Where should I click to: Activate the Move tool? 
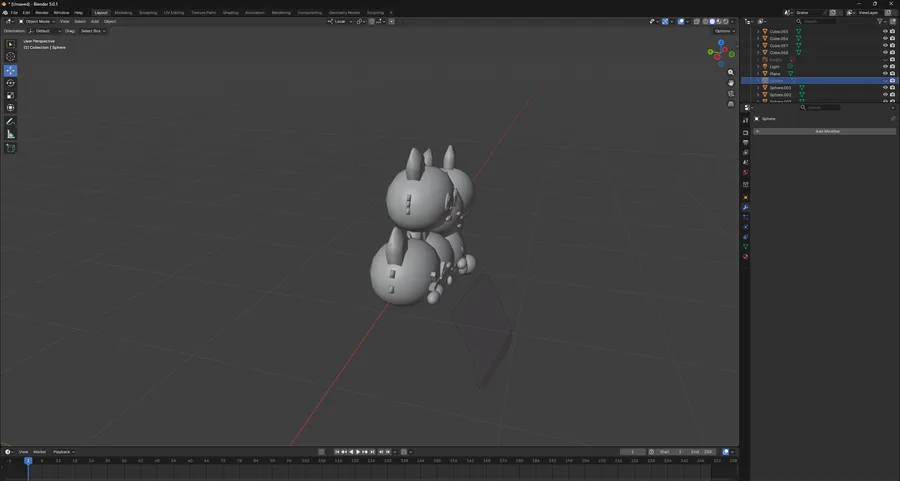(10, 71)
